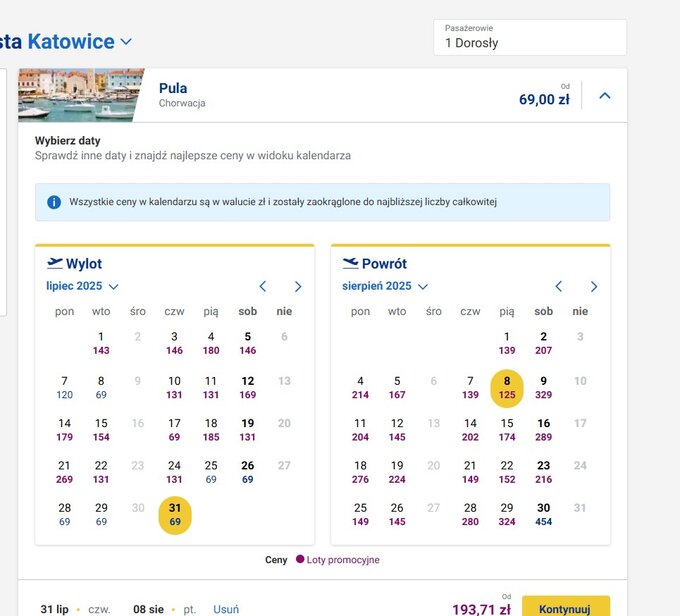Screen dimensions: 680x616
Task: Click departing plane icon next to Wylot
Action: (x=55, y=264)
